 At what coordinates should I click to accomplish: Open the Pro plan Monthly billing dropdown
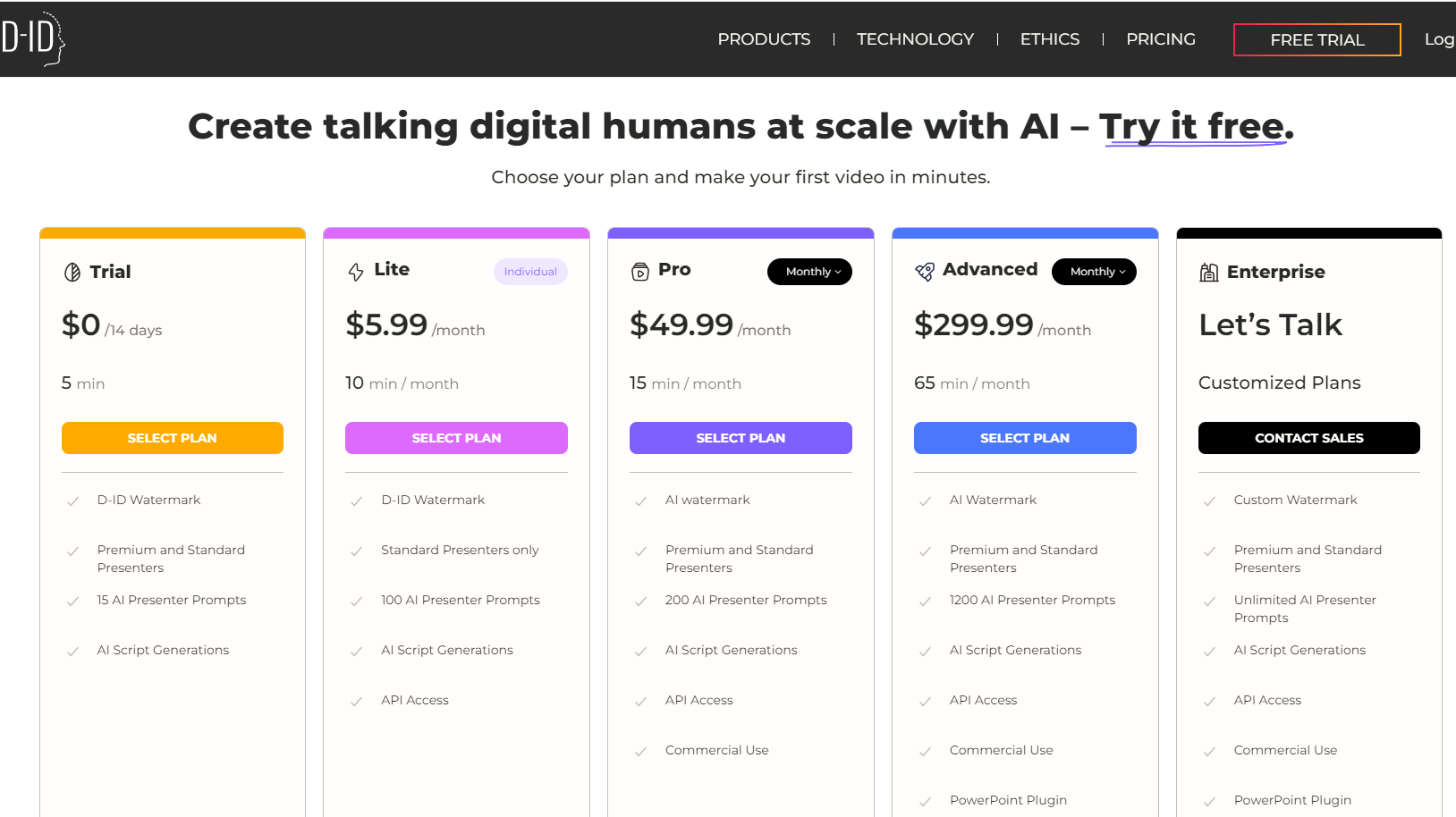[809, 272]
